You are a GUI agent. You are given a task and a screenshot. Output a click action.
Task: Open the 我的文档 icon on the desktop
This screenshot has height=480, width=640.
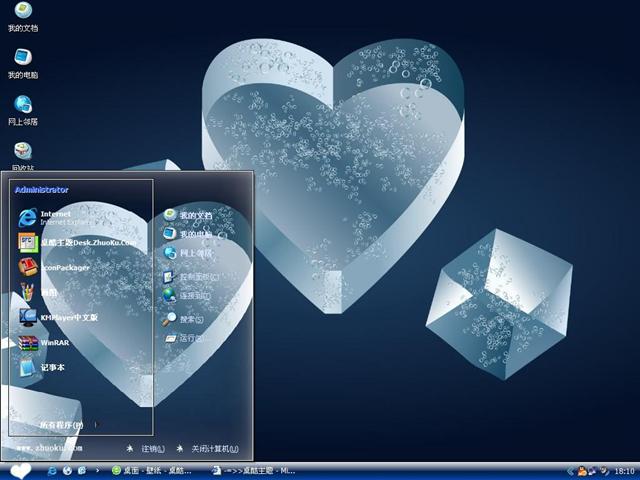[x=23, y=17]
